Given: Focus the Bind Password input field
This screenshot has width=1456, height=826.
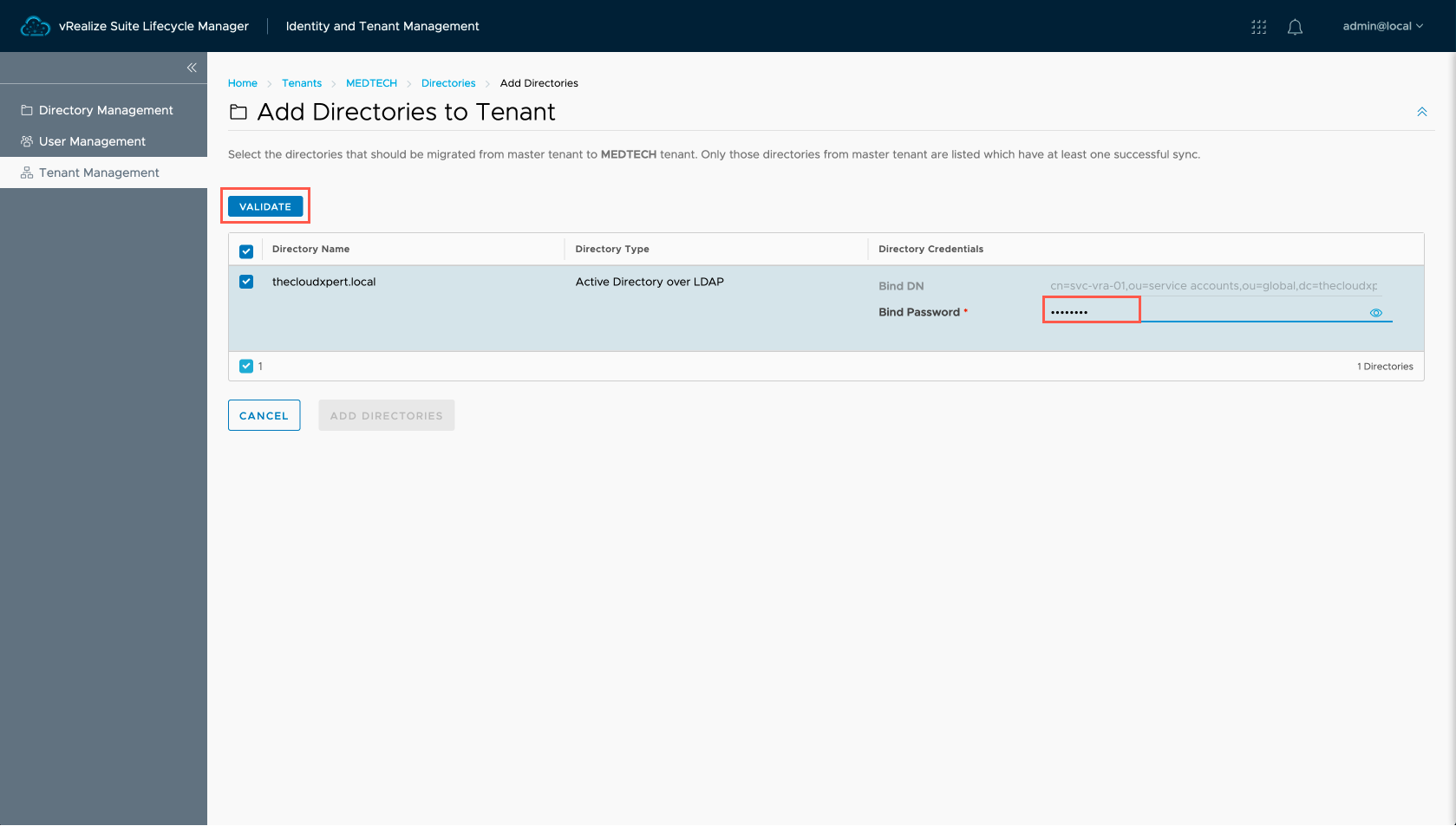Looking at the screenshot, I should [x=1205, y=312].
